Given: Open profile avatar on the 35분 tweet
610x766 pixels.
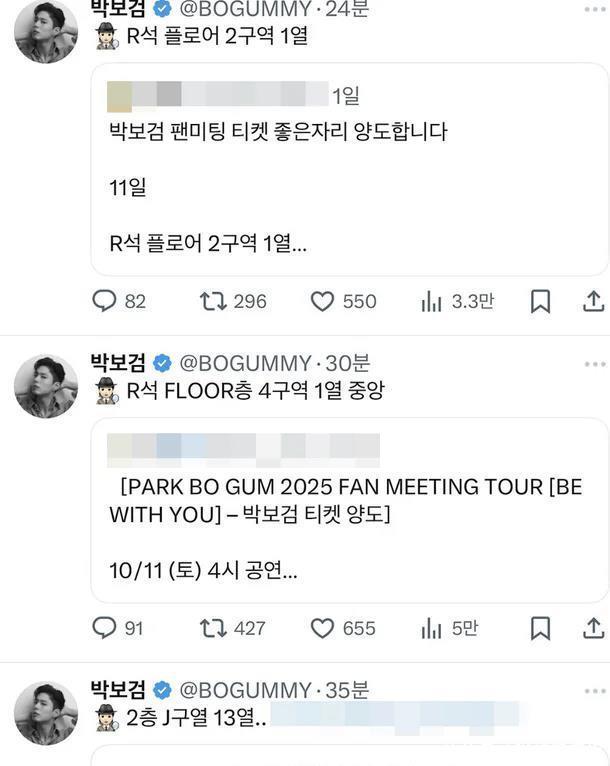Looking at the screenshot, I should [x=46, y=713].
